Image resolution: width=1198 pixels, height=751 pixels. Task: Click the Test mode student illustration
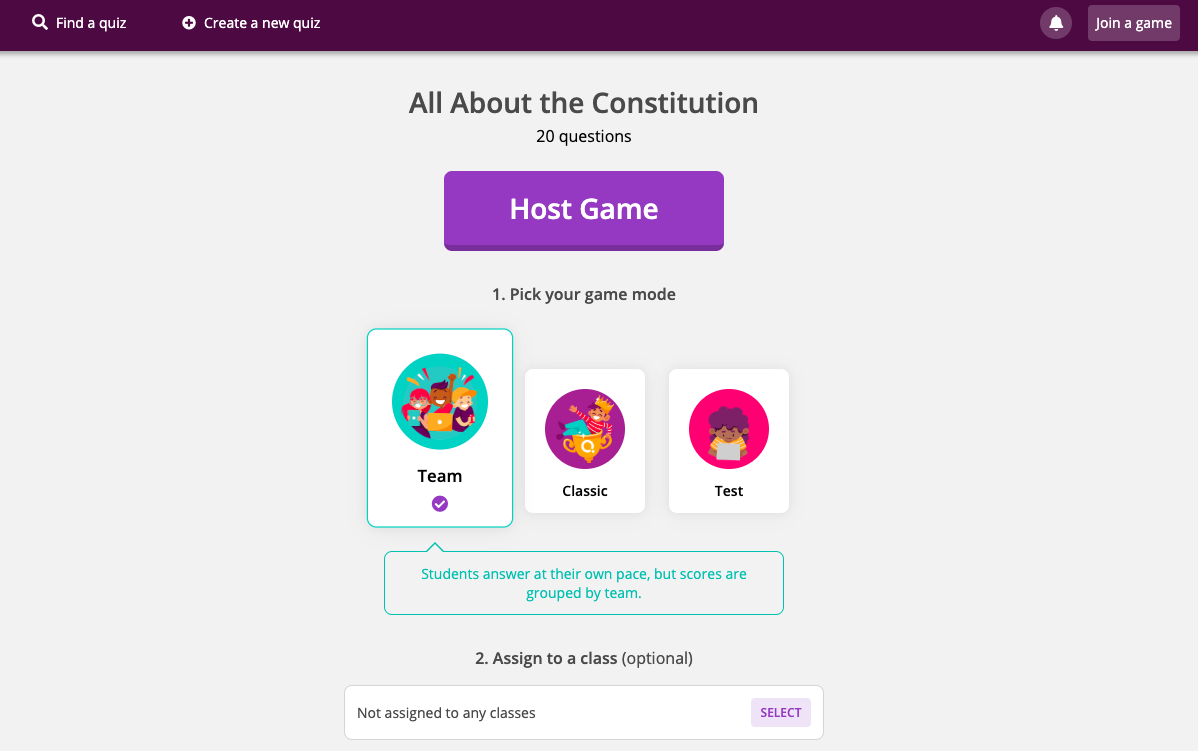729,429
